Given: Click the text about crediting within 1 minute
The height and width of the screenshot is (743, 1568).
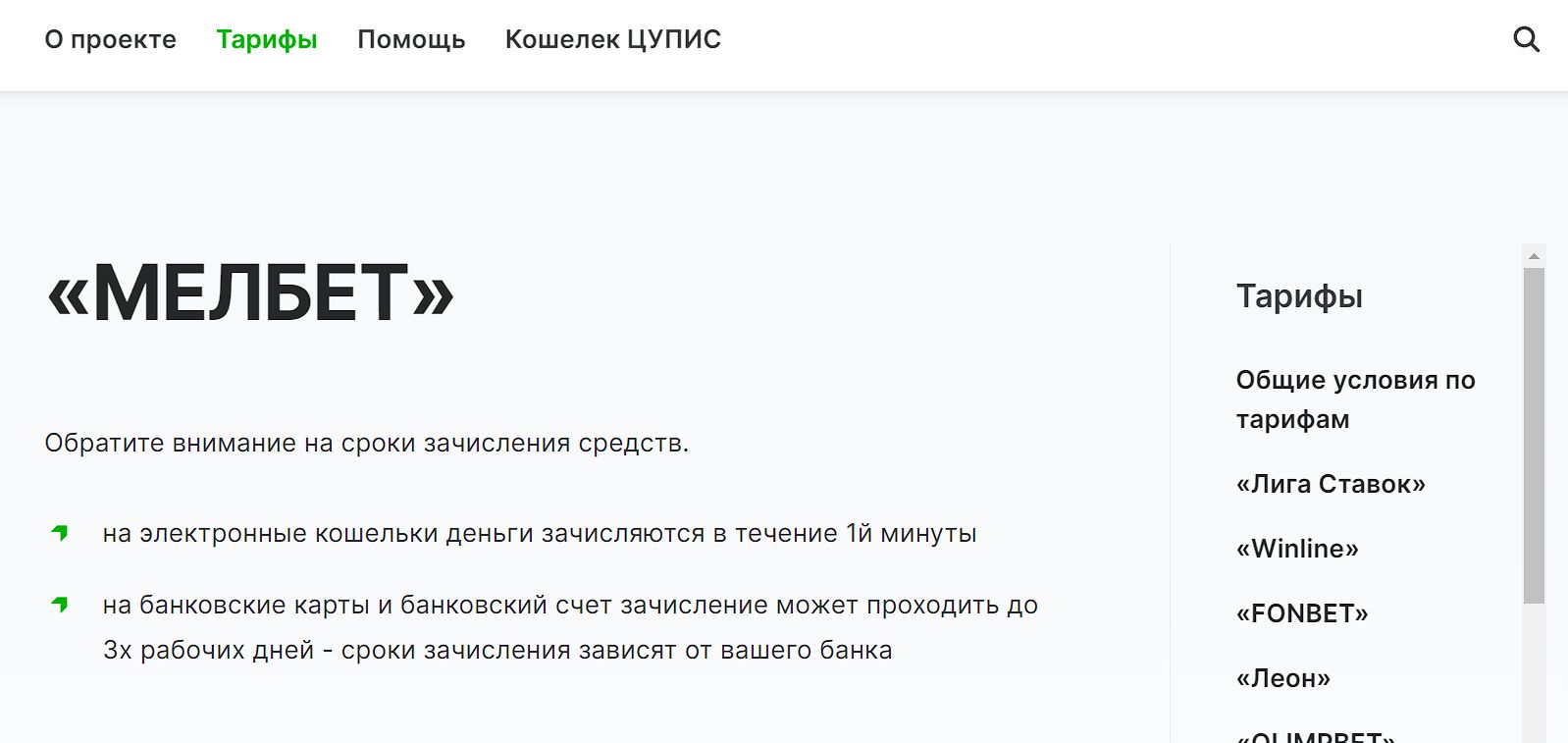Looking at the screenshot, I should [540, 533].
